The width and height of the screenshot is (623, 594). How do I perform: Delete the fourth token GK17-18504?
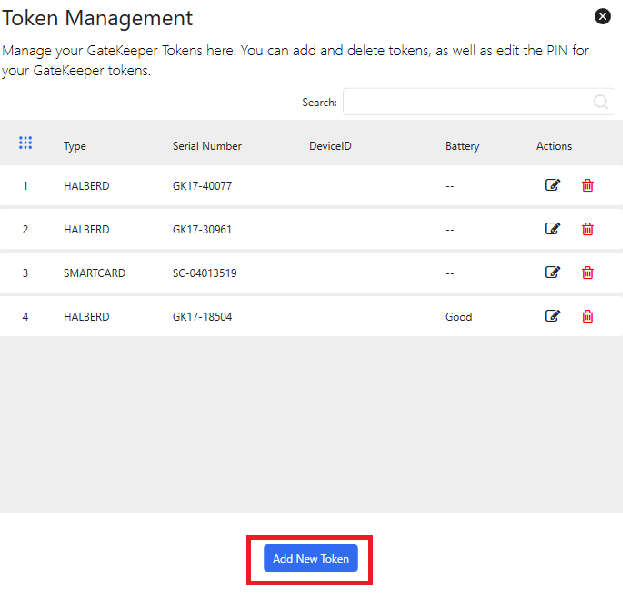click(x=588, y=316)
